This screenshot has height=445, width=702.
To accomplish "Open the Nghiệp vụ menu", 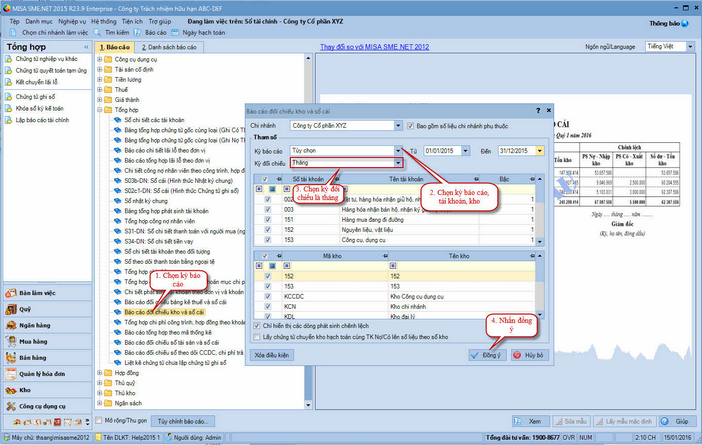I will click(x=72, y=21).
